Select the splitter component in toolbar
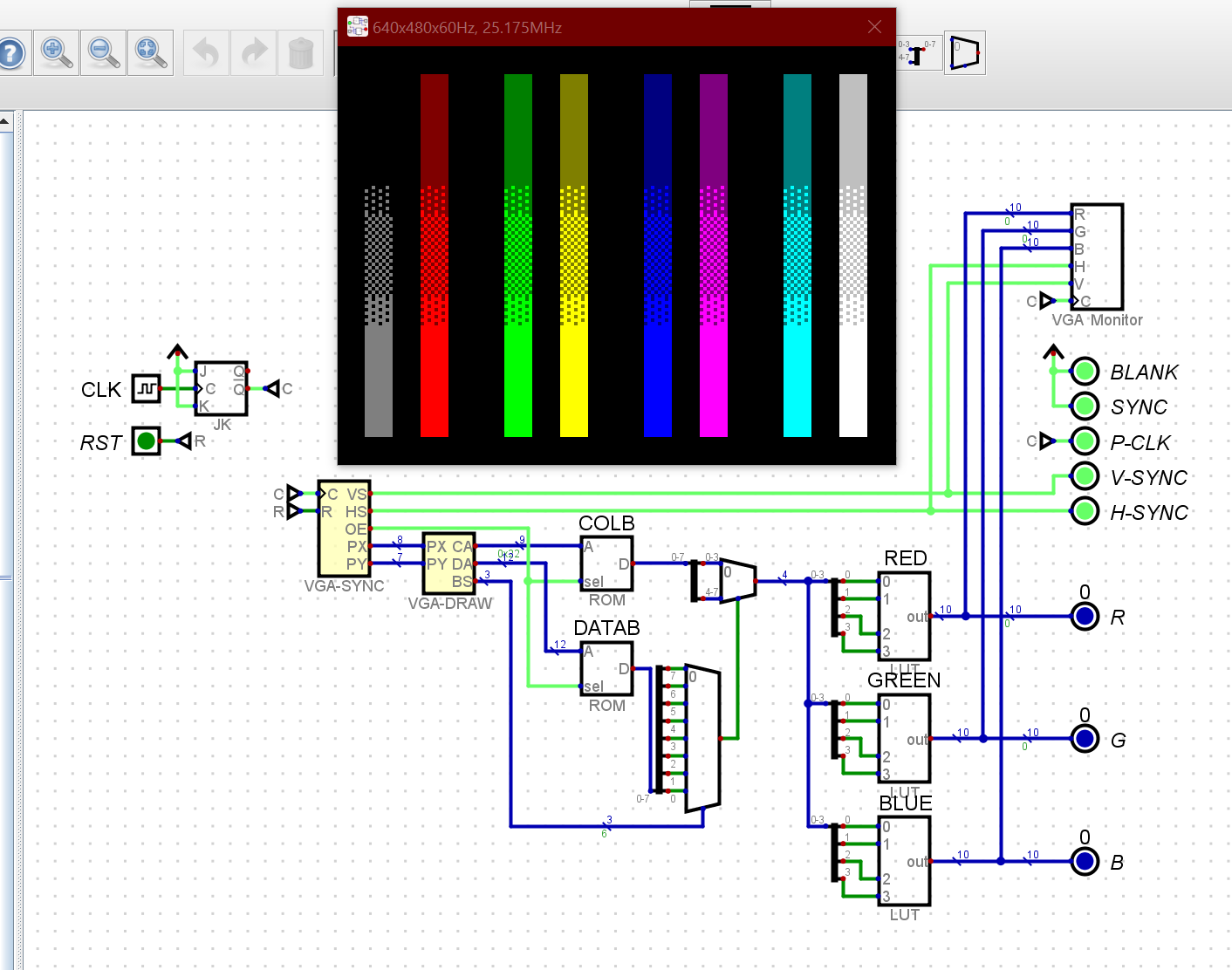Viewport: 1232px width, 970px height. coord(918,53)
